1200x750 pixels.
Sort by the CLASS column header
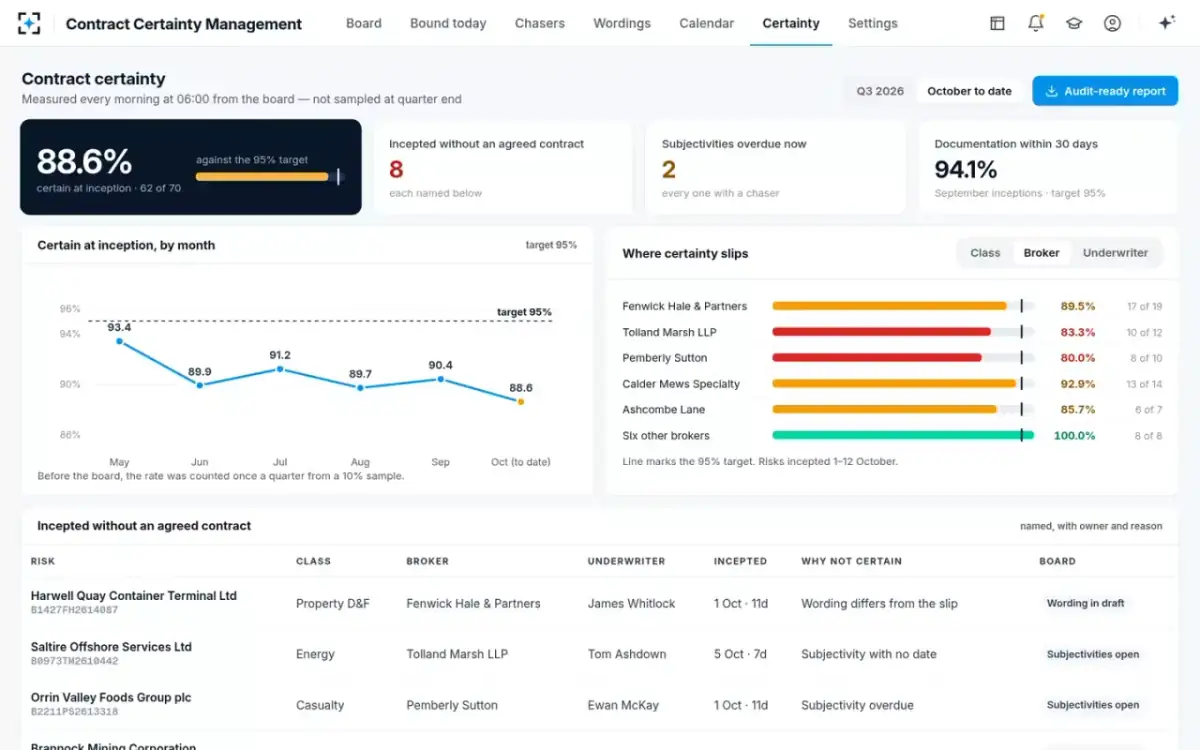[313, 561]
